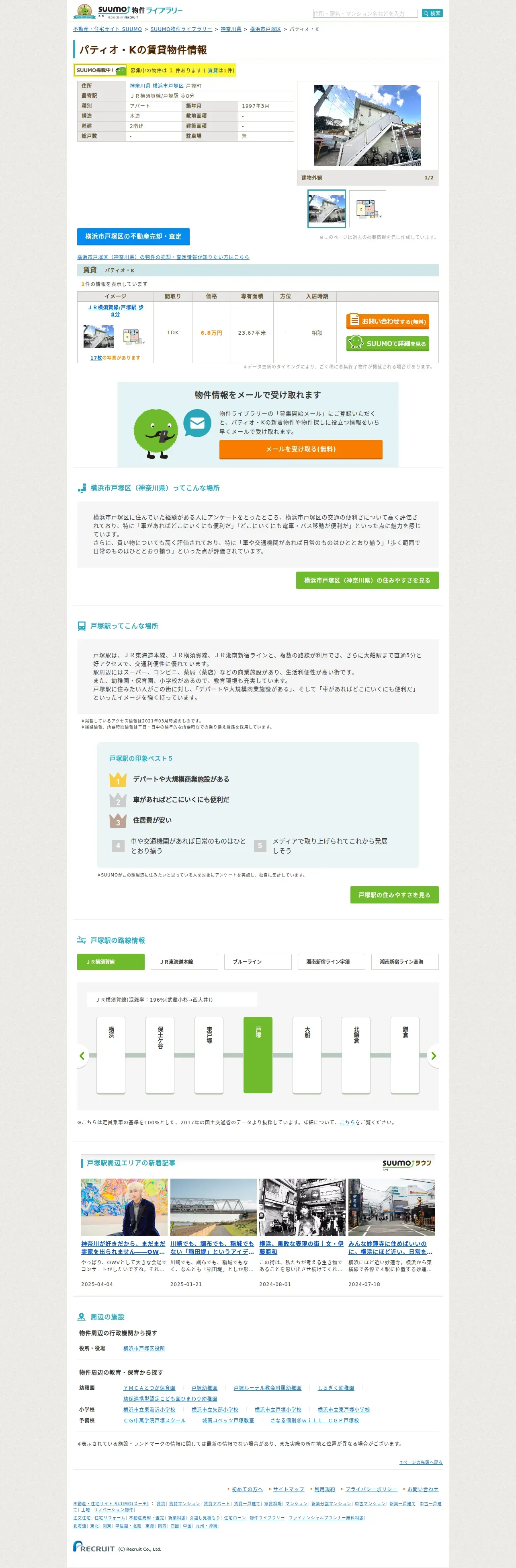
Task: Click メールを受け取る(無料) button
Action: pyautogui.click(x=301, y=449)
